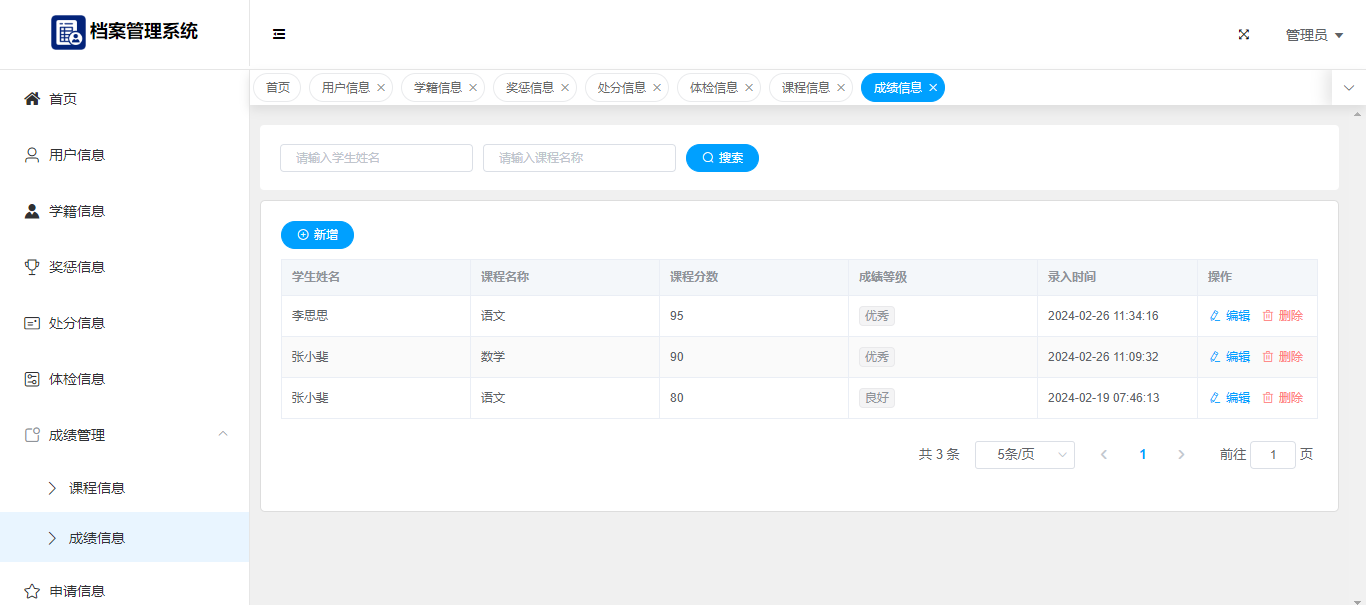
Task: Toggle fullscreen with the expand icon
Action: pos(1244,34)
